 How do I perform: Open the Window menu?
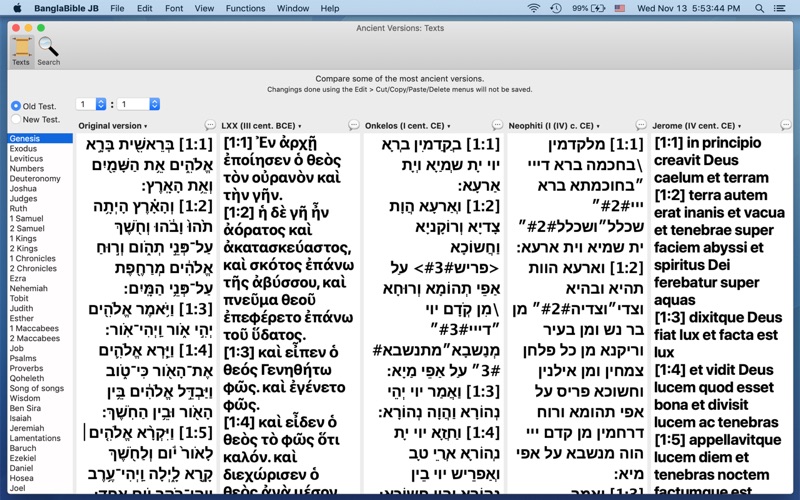(x=293, y=8)
